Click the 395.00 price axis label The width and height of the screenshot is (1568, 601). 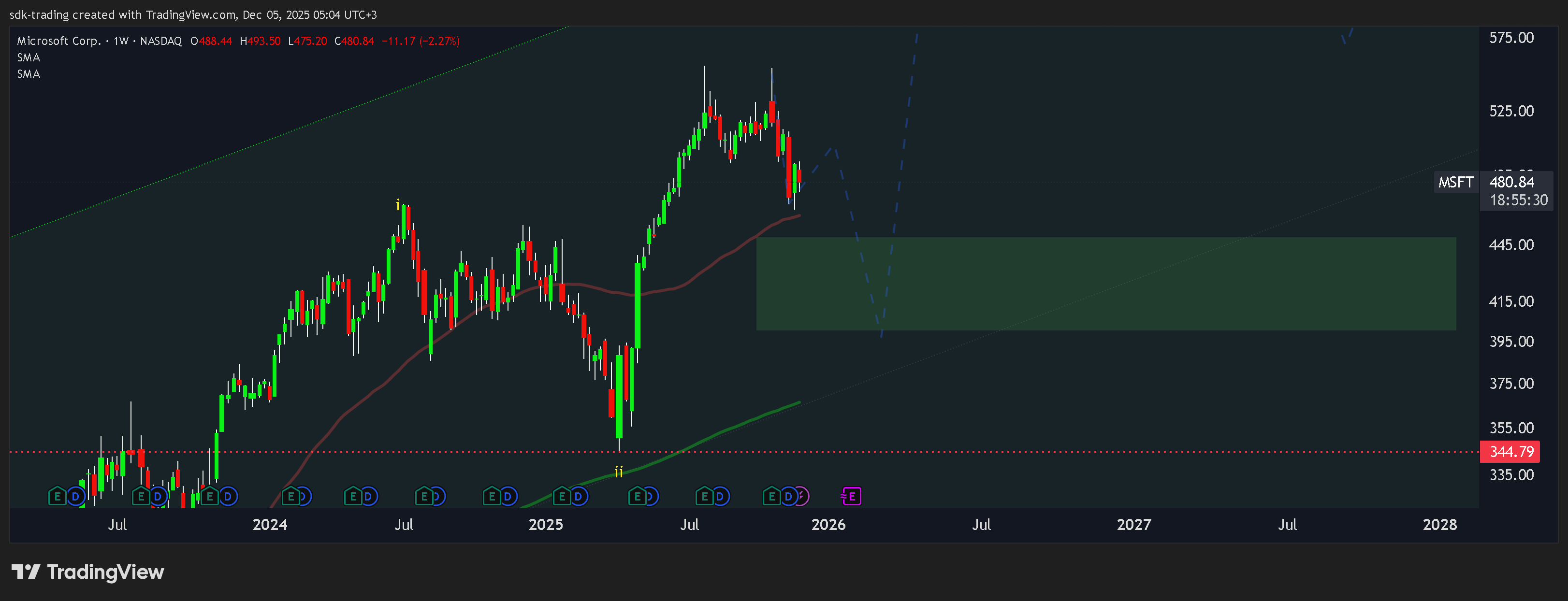1511,341
